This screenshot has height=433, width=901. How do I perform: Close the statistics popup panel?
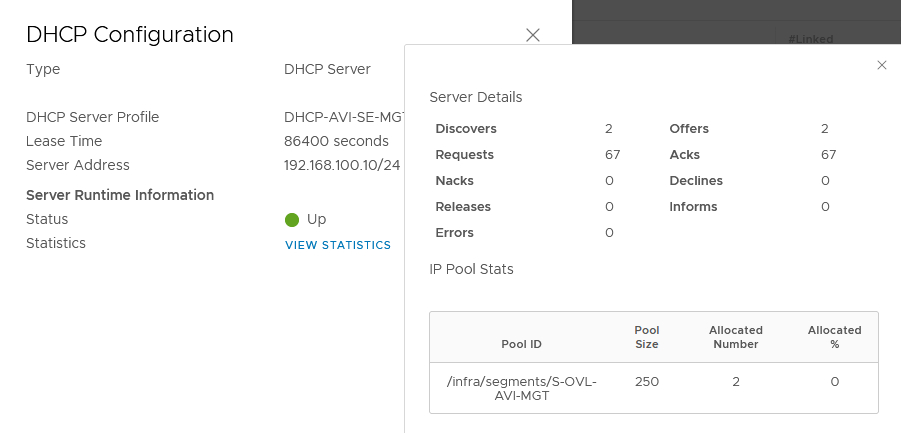(881, 65)
